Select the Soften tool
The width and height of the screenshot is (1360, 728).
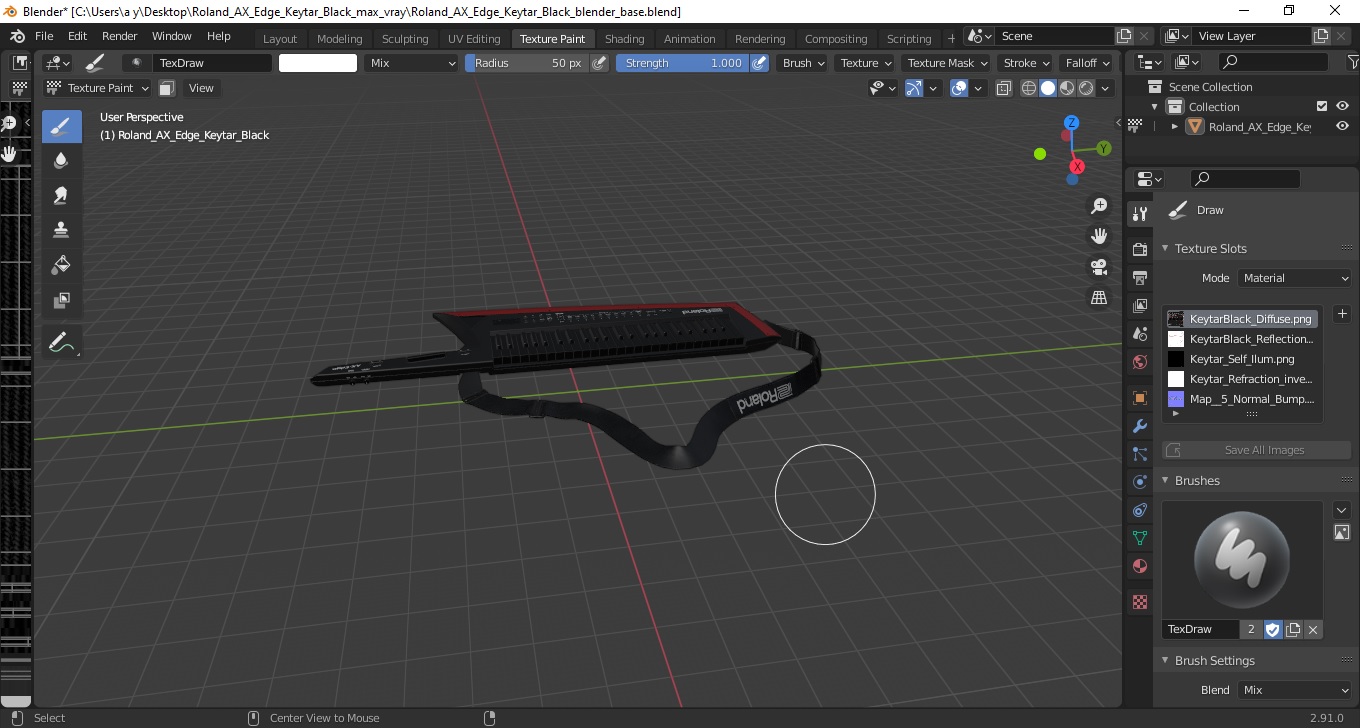[x=61, y=160]
